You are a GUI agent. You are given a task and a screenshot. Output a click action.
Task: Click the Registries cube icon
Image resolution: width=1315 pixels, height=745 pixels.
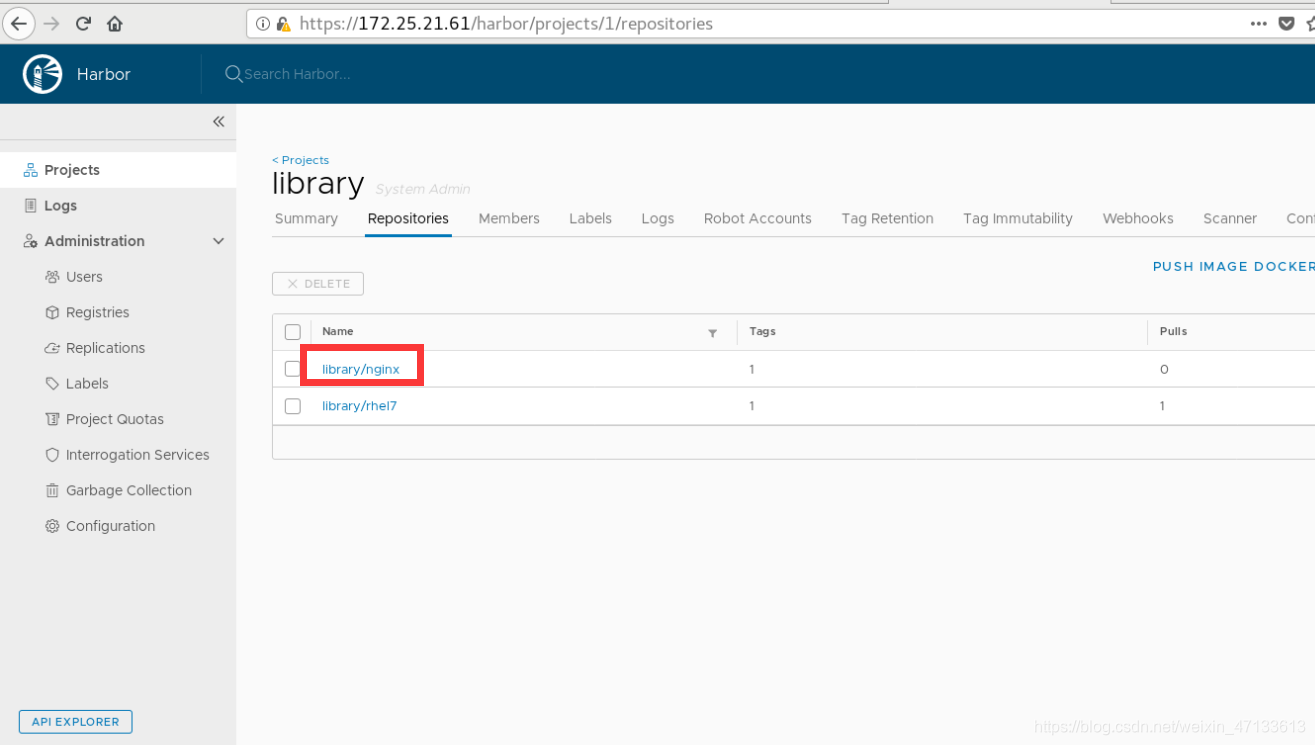[x=52, y=312]
